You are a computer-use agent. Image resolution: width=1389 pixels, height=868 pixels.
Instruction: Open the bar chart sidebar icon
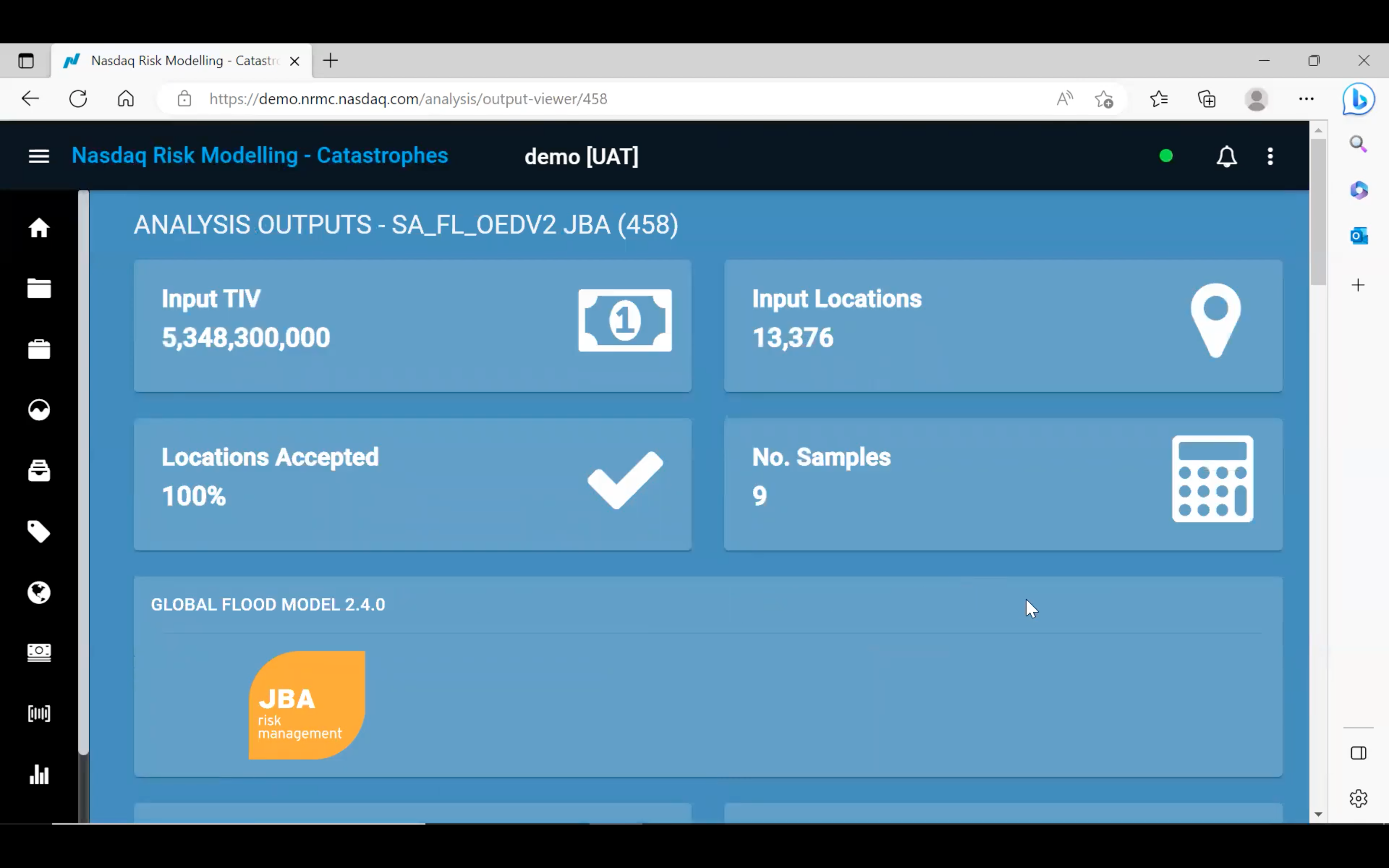pos(39,774)
